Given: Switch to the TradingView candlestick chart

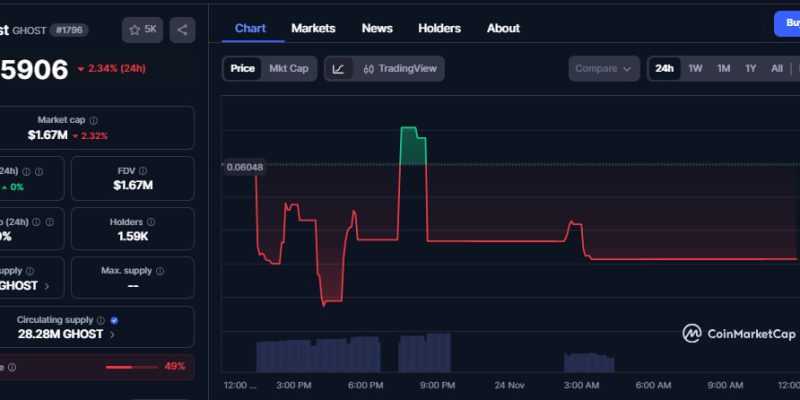Looking at the screenshot, I should tap(399, 69).
